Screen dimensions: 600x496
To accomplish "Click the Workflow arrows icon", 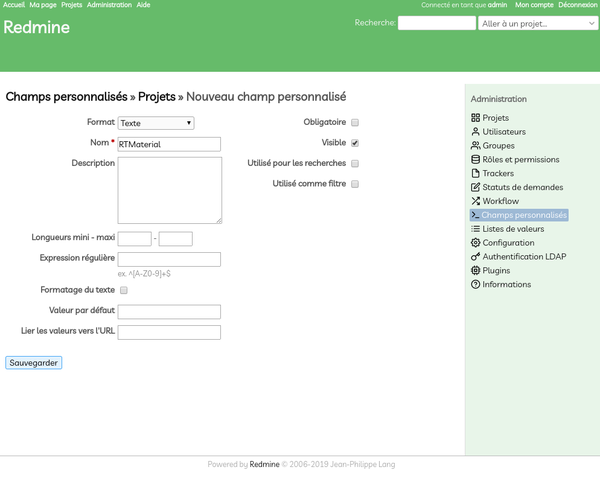I will [x=475, y=201].
